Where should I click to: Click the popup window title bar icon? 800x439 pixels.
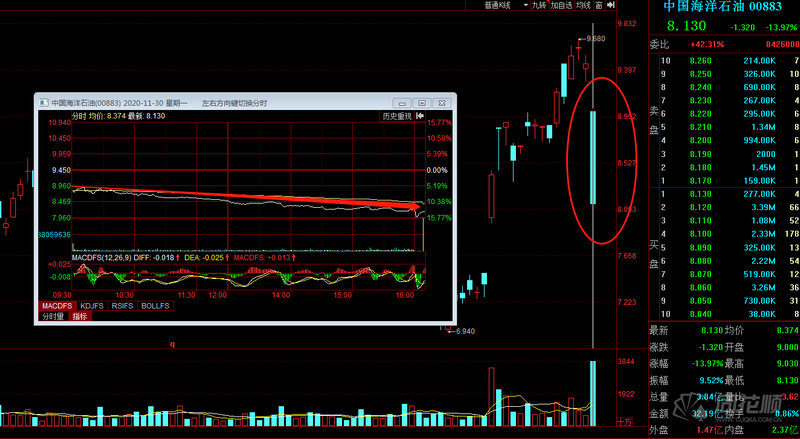43,102
